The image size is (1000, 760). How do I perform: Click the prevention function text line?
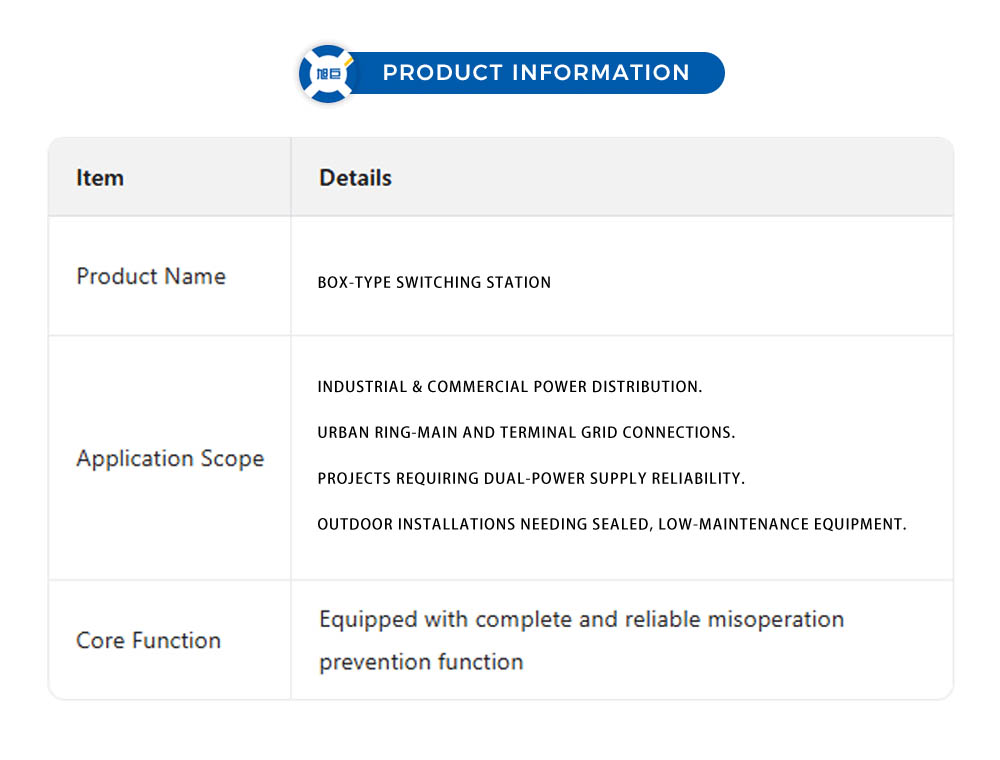421,662
